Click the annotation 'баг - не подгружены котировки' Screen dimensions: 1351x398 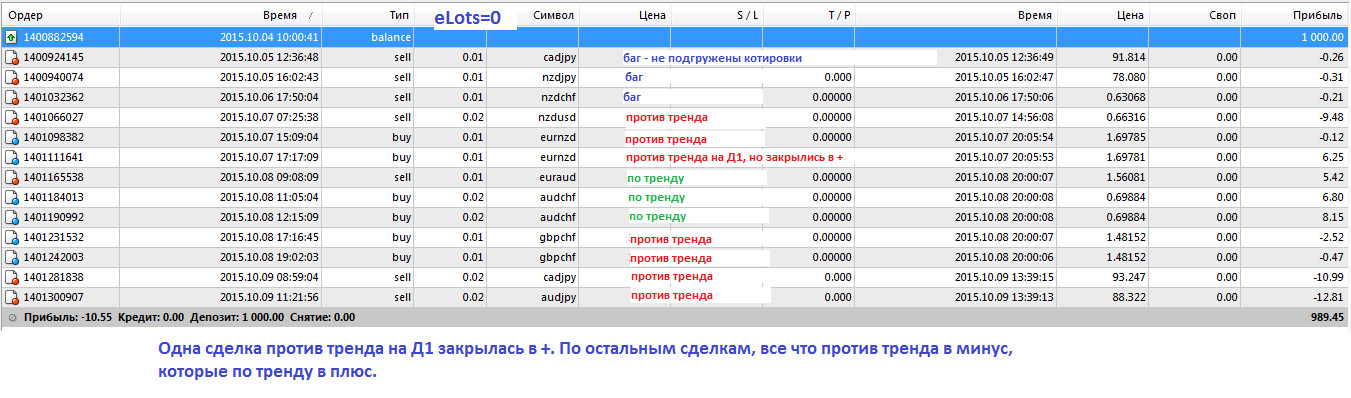(x=712, y=58)
